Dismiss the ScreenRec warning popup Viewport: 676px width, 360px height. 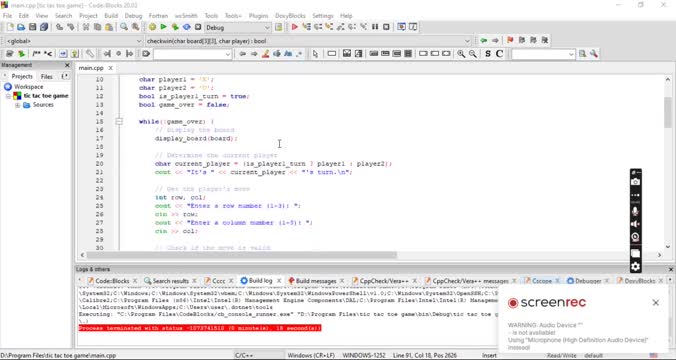[655, 303]
